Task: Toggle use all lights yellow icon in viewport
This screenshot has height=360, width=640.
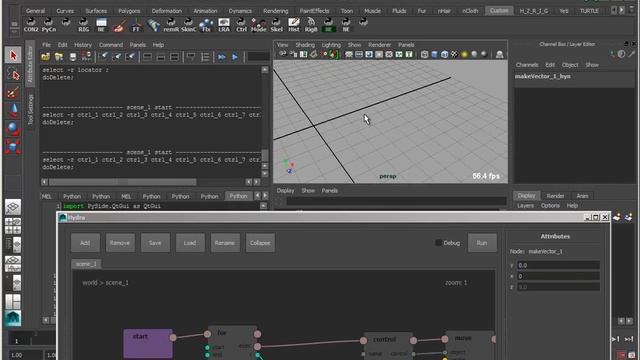Action: pyautogui.click(x=464, y=54)
